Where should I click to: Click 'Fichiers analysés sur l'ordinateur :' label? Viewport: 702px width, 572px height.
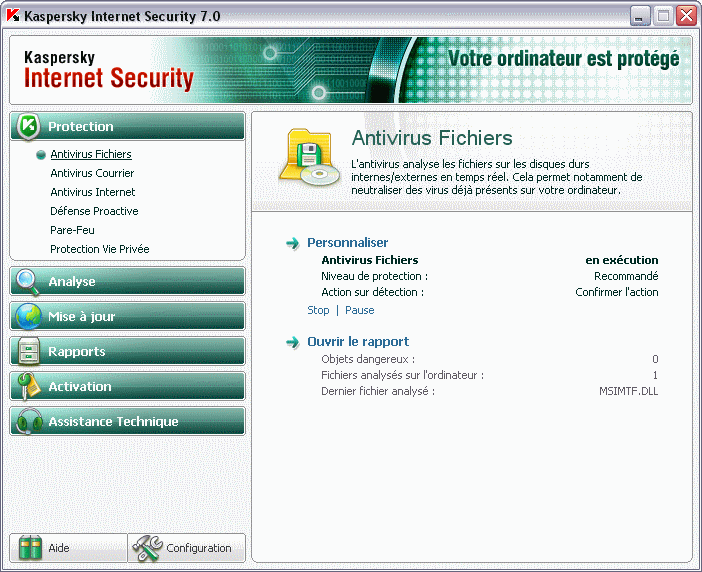pos(402,375)
